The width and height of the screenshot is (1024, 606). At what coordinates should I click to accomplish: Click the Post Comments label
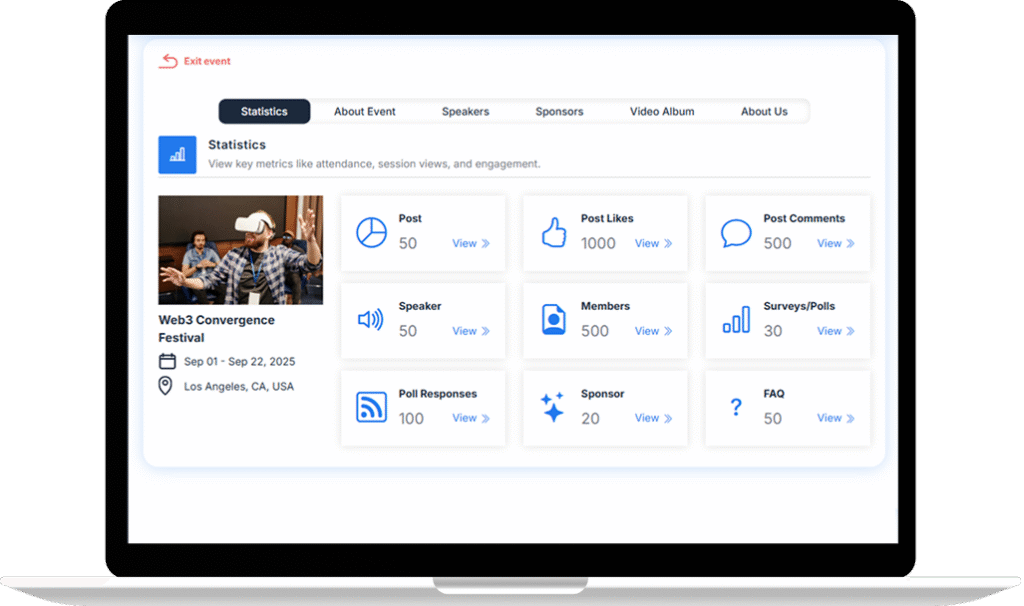tap(804, 219)
